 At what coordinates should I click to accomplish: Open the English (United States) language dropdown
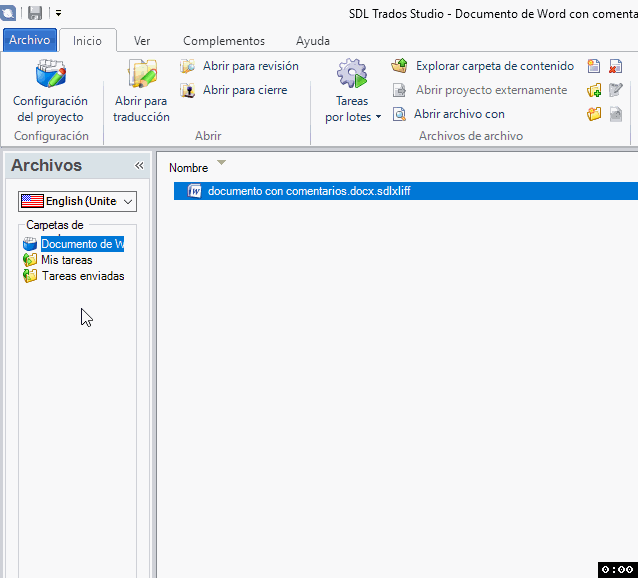point(77,201)
